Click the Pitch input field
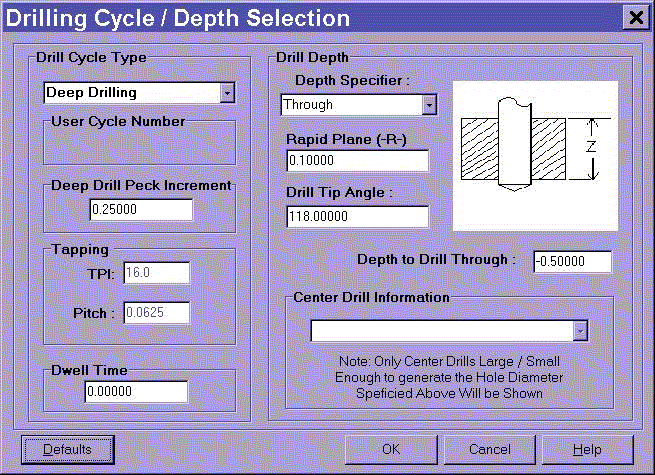This screenshot has height=475, width=655. coord(157,312)
